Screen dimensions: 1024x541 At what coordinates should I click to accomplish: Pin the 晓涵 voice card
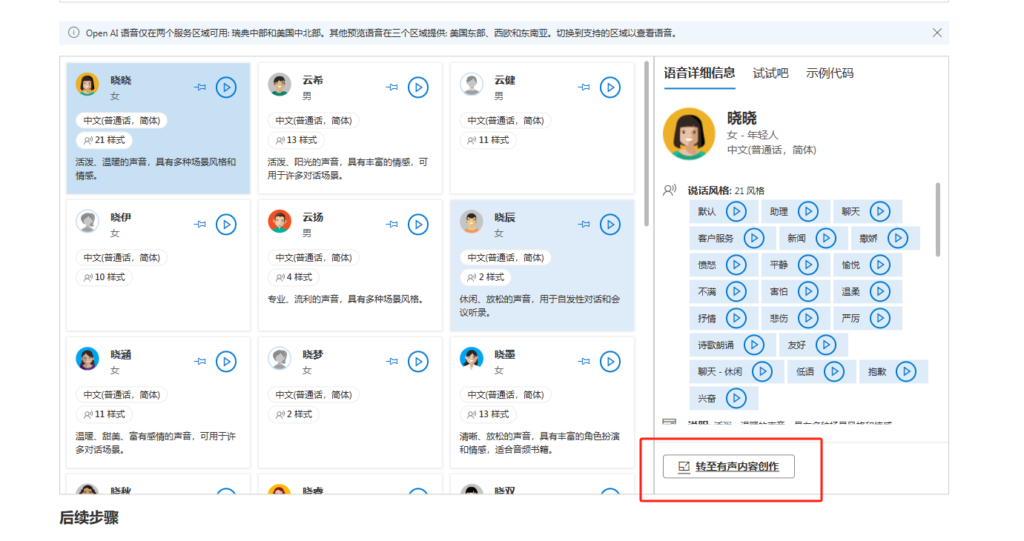tap(200, 361)
